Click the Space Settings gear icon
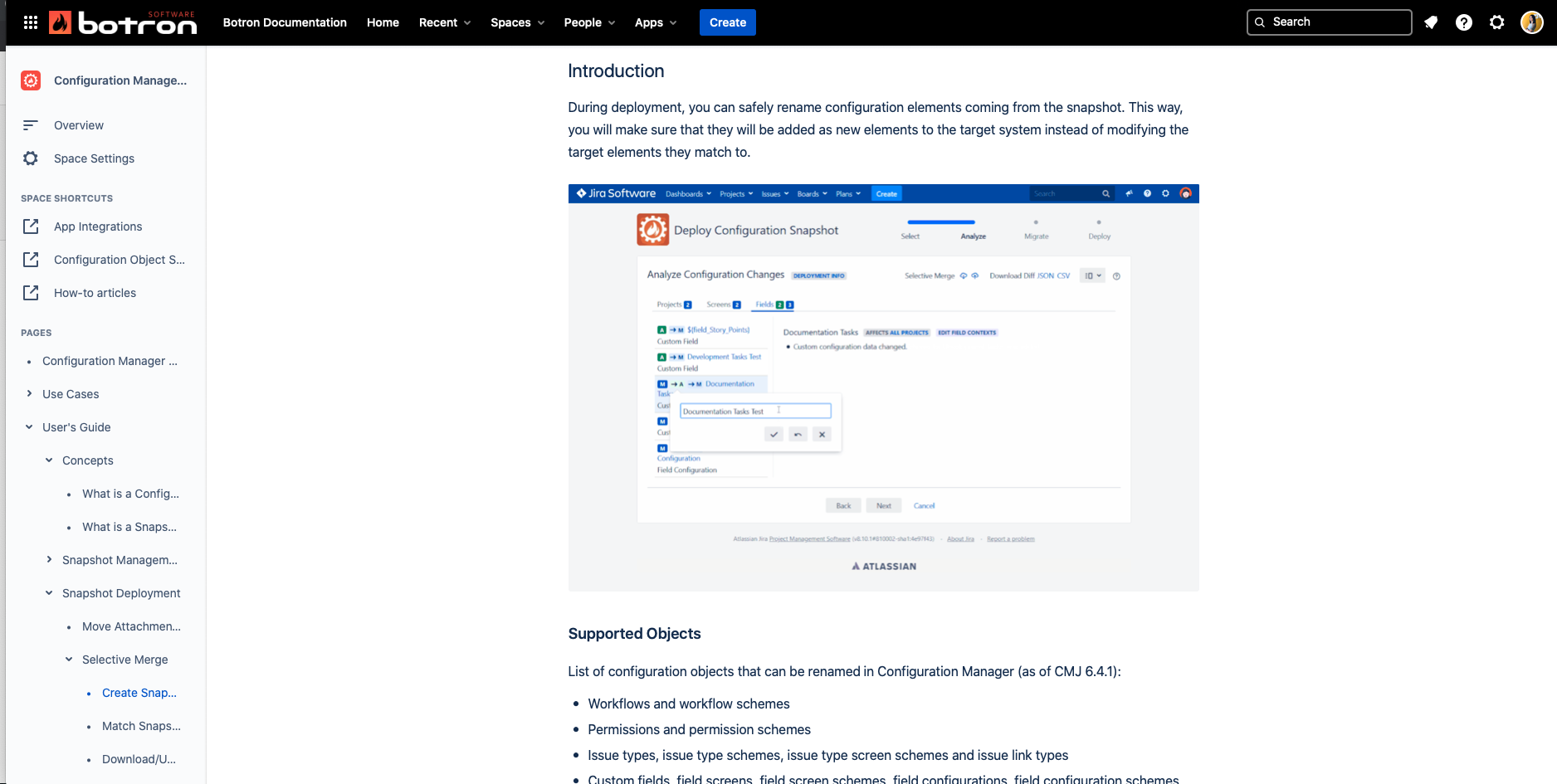 click(31, 158)
